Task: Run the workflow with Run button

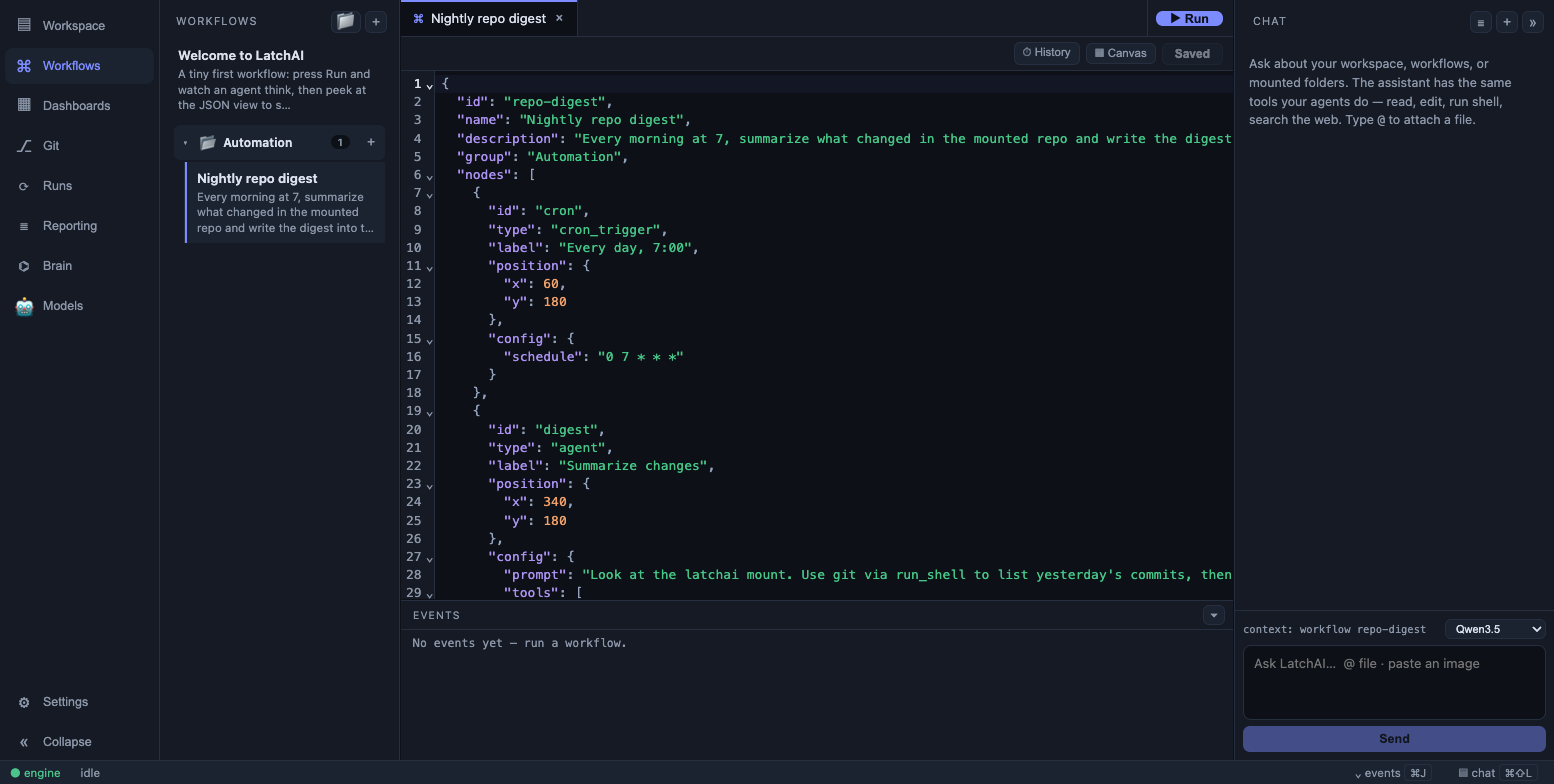Action: pos(1189,18)
